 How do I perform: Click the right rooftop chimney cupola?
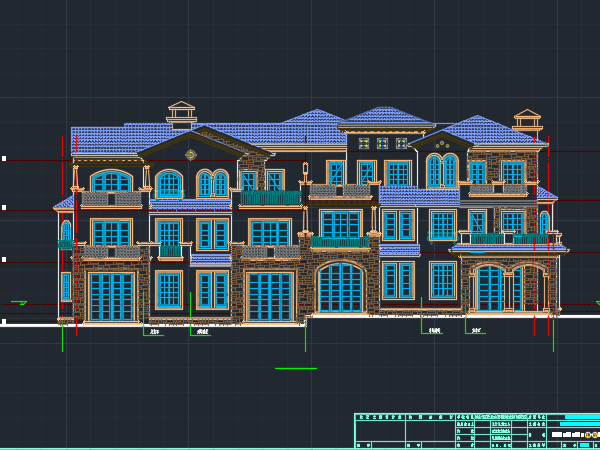(527, 121)
